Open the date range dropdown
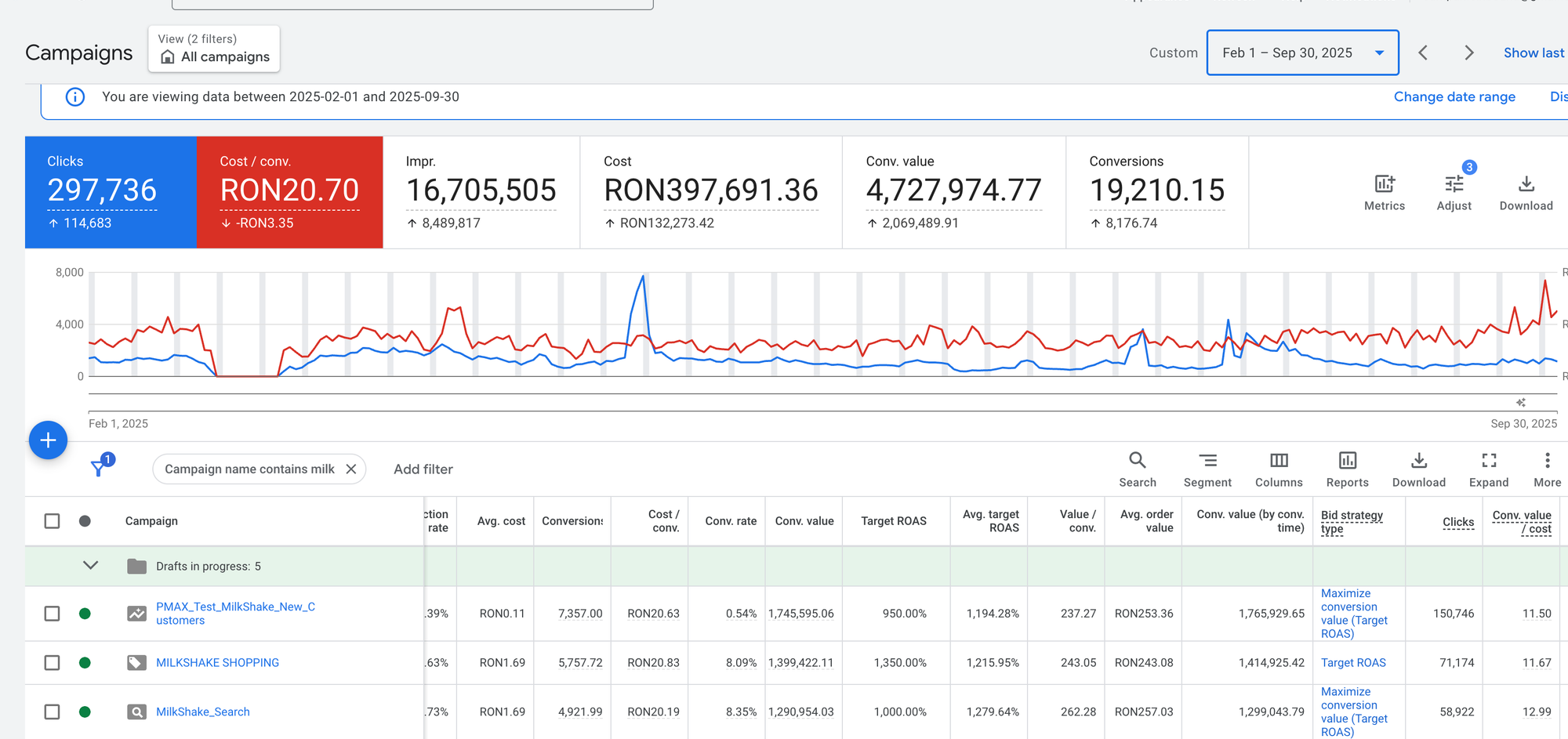1568x739 pixels. click(x=1302, y=53)
